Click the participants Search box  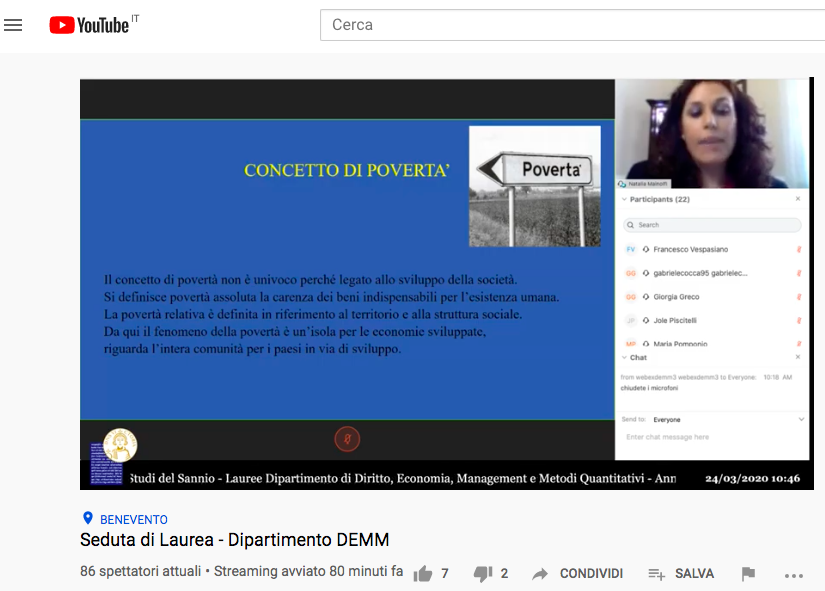[x=712, y=225]
